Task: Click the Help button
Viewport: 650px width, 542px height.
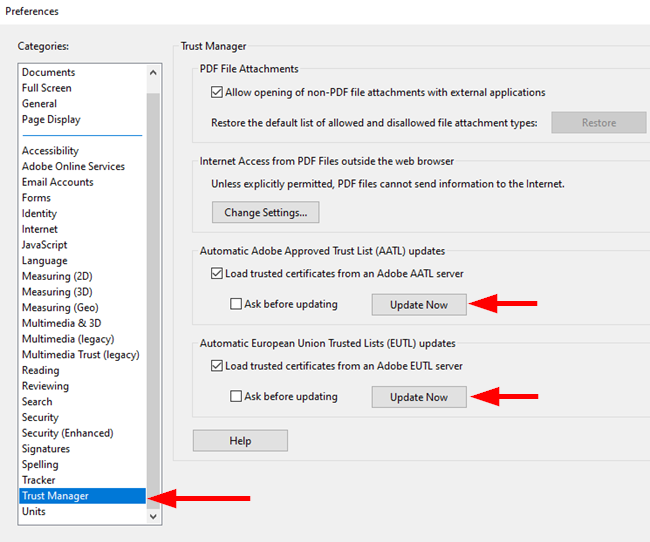Action: (240, 440)
